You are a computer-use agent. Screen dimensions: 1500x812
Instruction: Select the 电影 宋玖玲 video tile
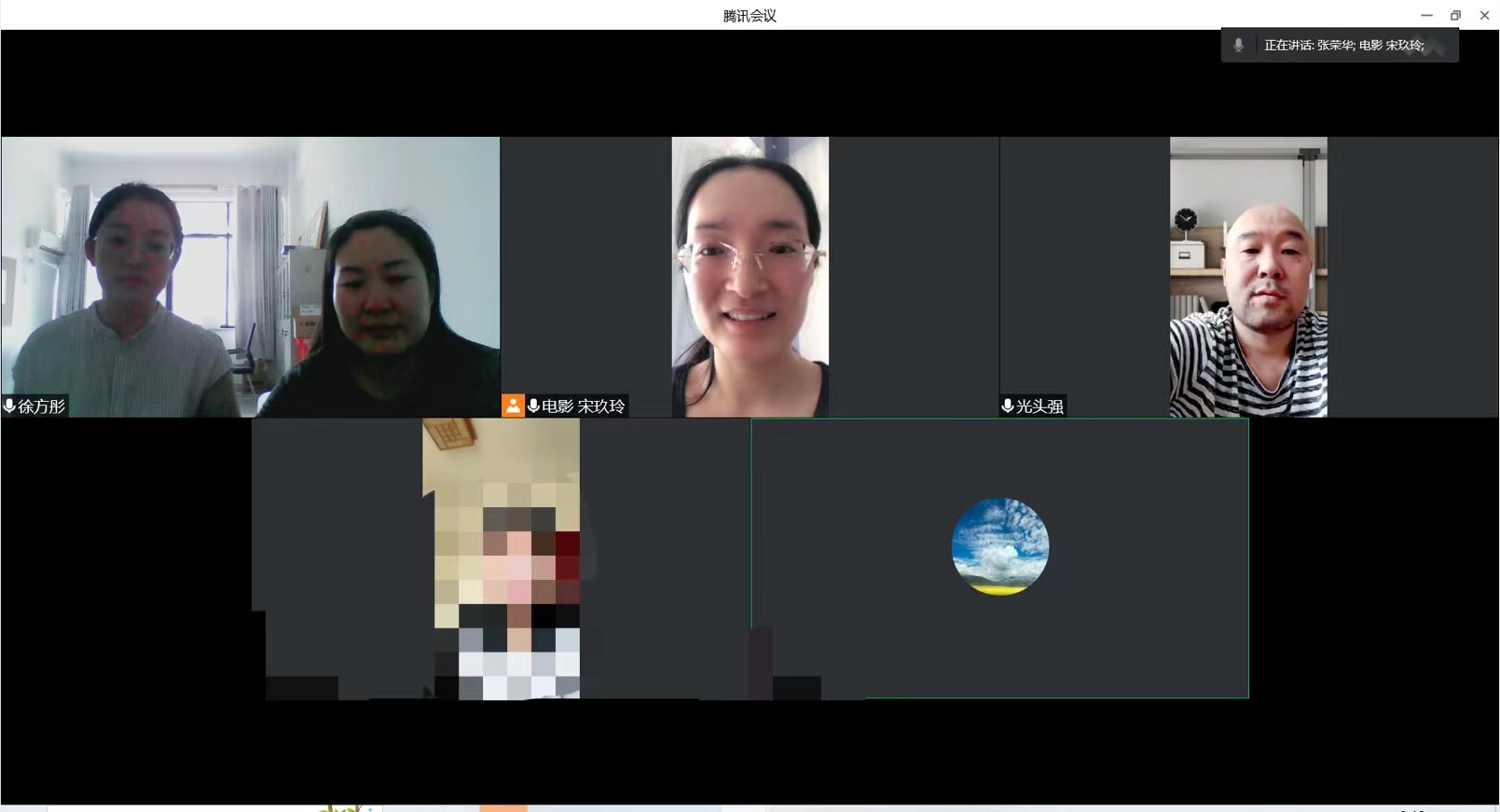pyautogui.click(x=750, y=277)
